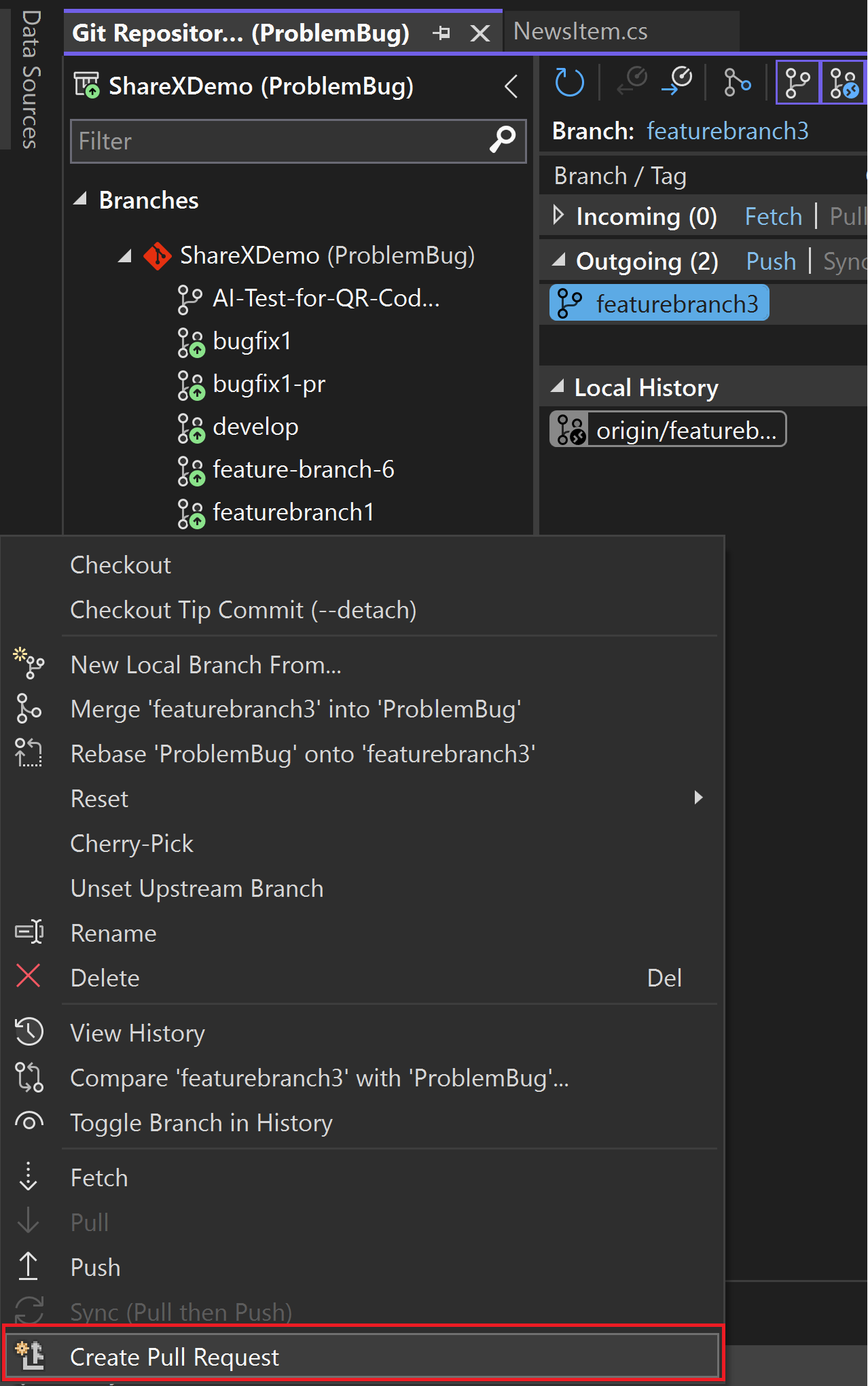Switch to the NewsItem.cs tab
This screenshot has width=868, height=1386.
(581, 31)
